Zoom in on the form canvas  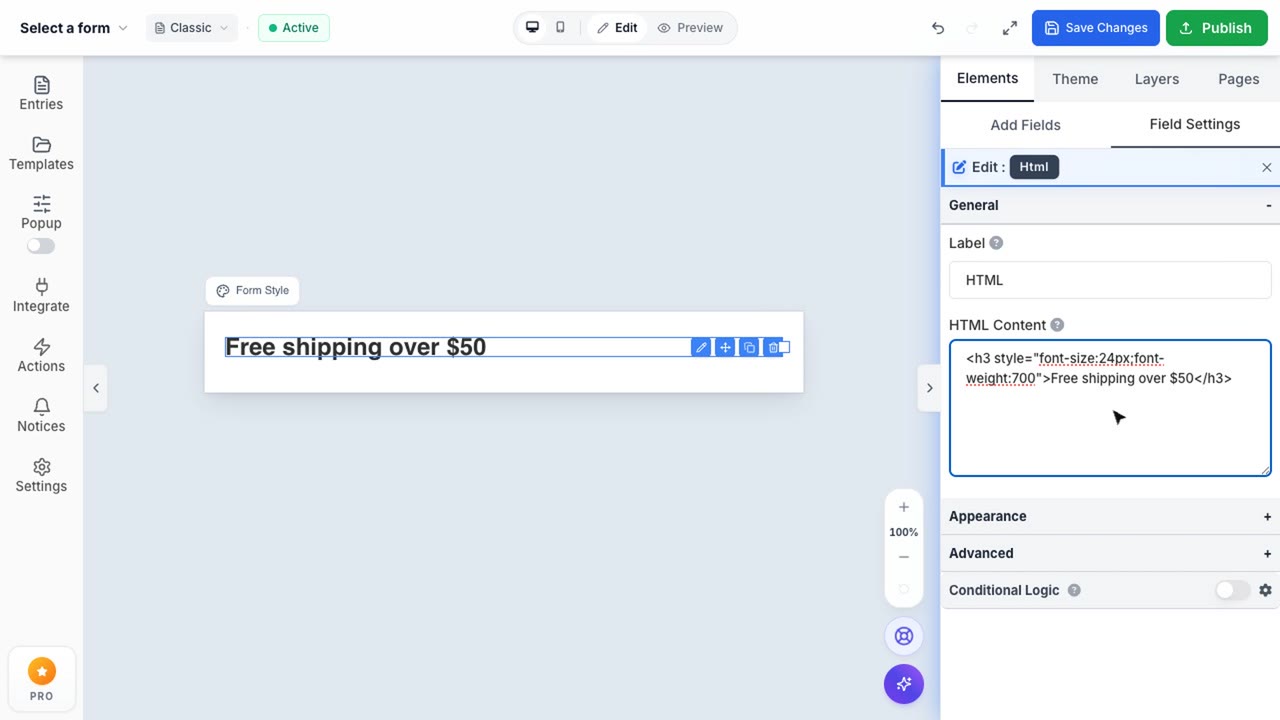[904, 507]
